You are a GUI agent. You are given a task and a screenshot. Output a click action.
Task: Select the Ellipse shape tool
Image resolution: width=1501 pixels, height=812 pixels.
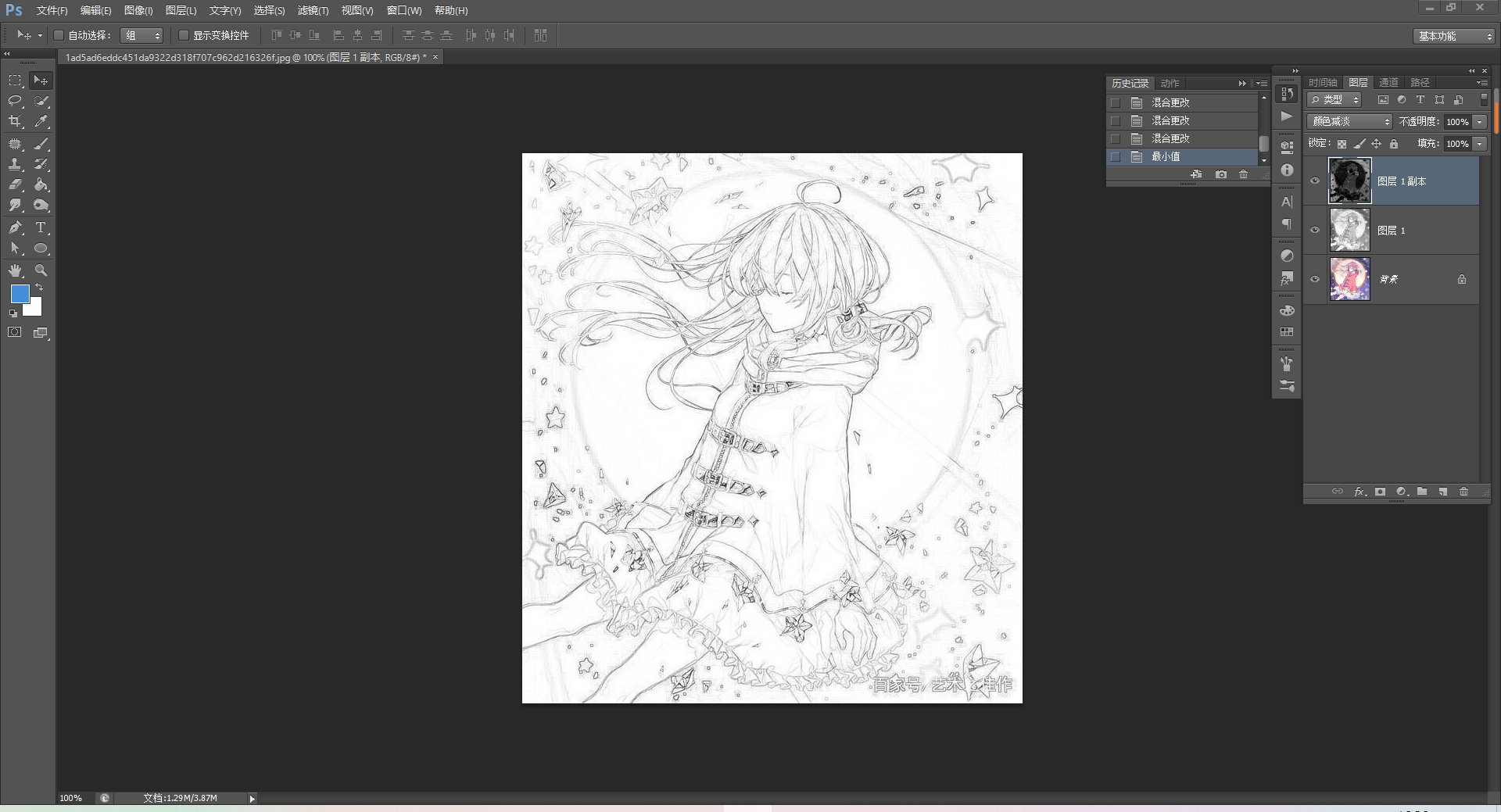pyautogui.click(x=41, y=249)
